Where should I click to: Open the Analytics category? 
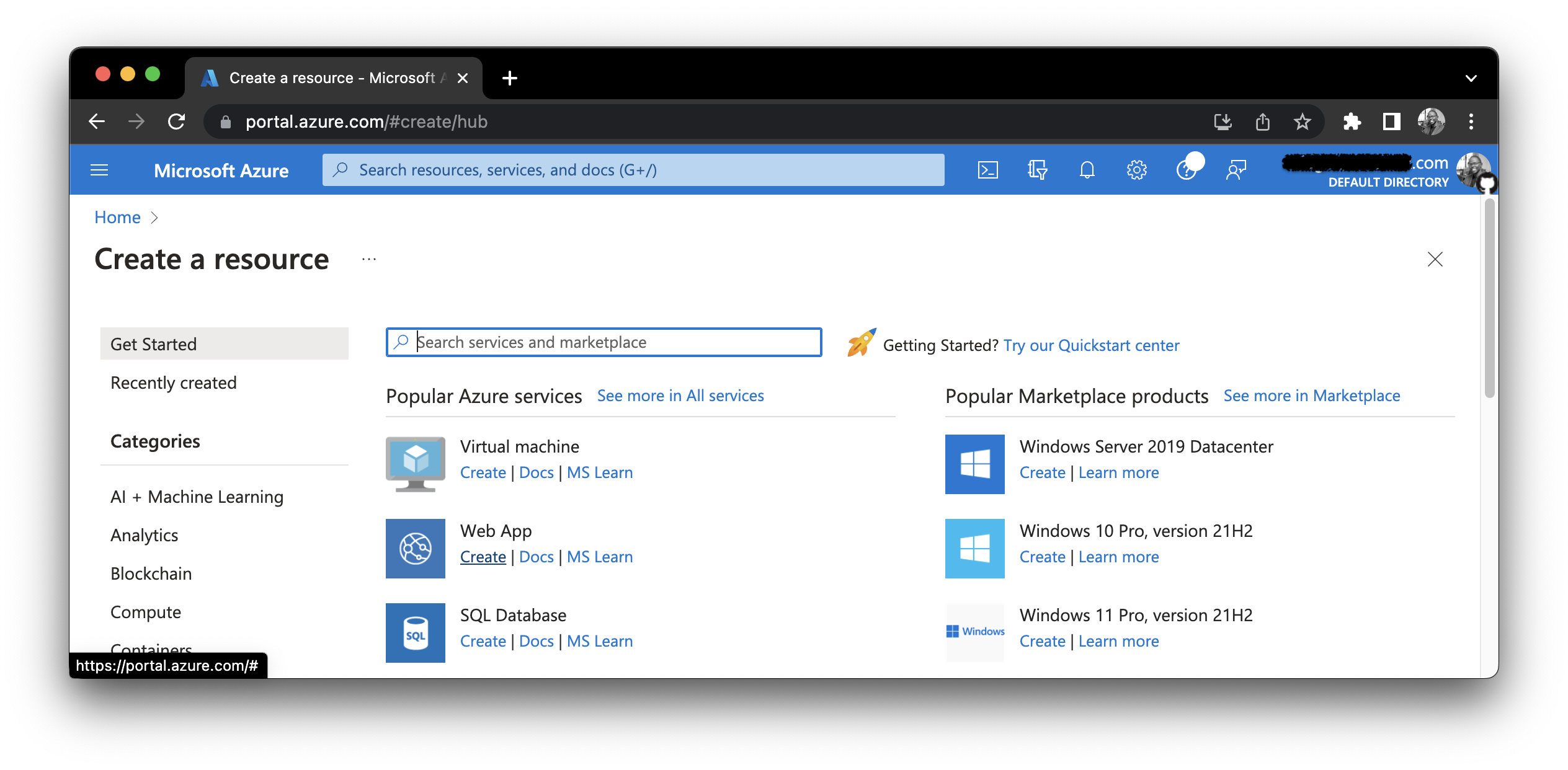[145, 535]
